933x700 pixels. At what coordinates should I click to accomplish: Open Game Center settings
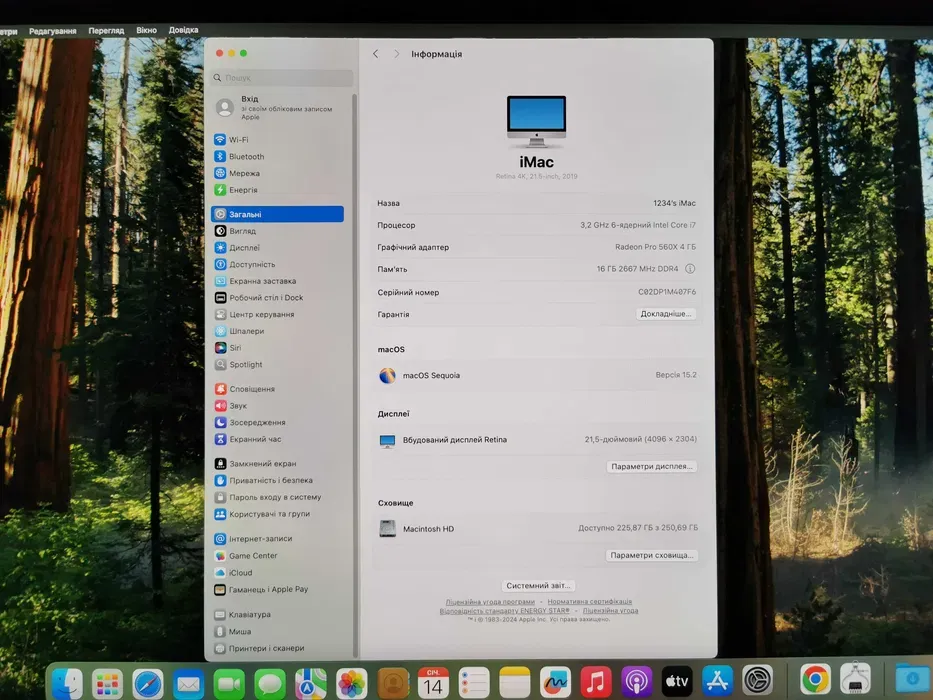[x=253, y=556]
